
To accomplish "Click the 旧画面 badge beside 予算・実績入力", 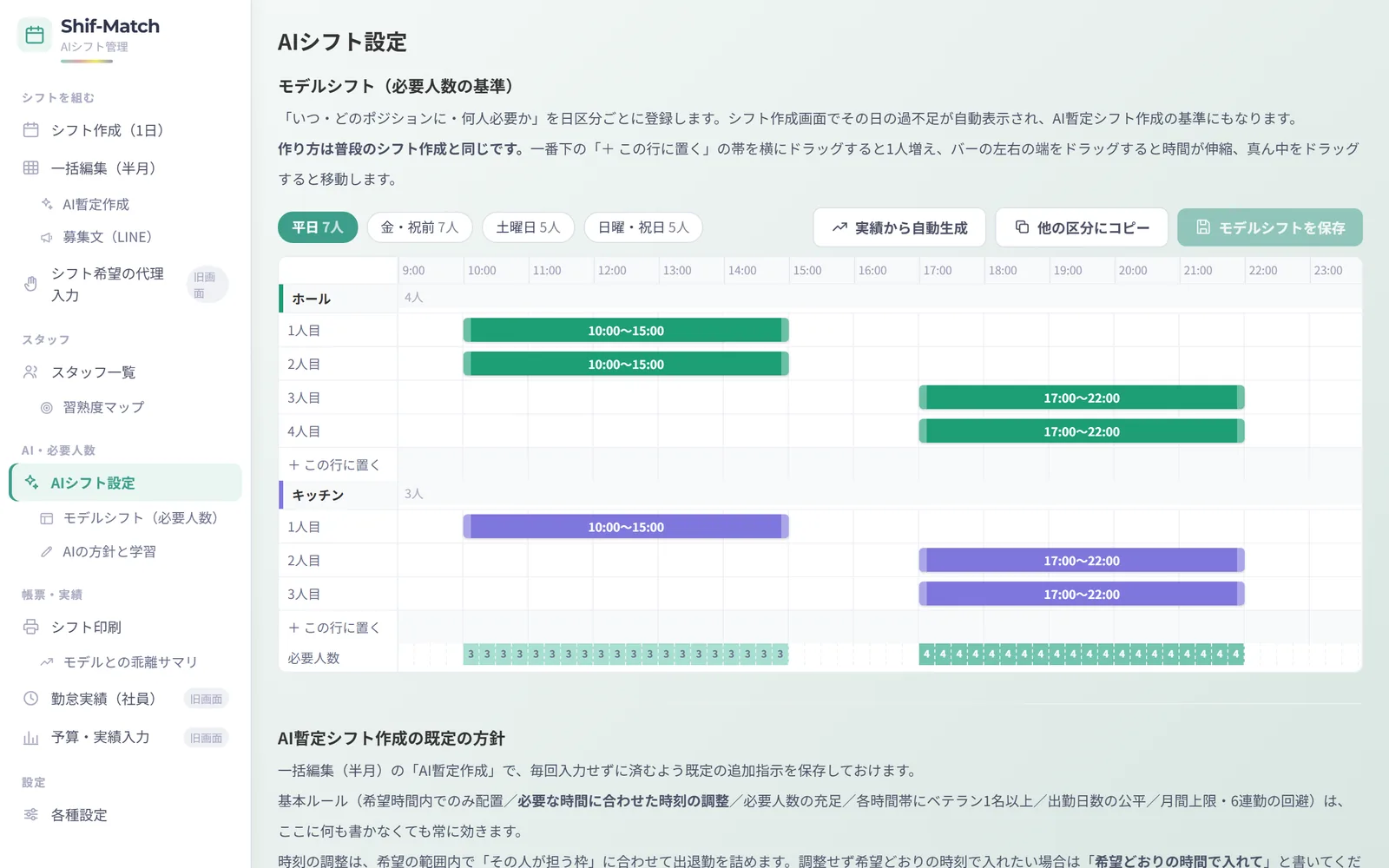I will [x=206, y=738].
